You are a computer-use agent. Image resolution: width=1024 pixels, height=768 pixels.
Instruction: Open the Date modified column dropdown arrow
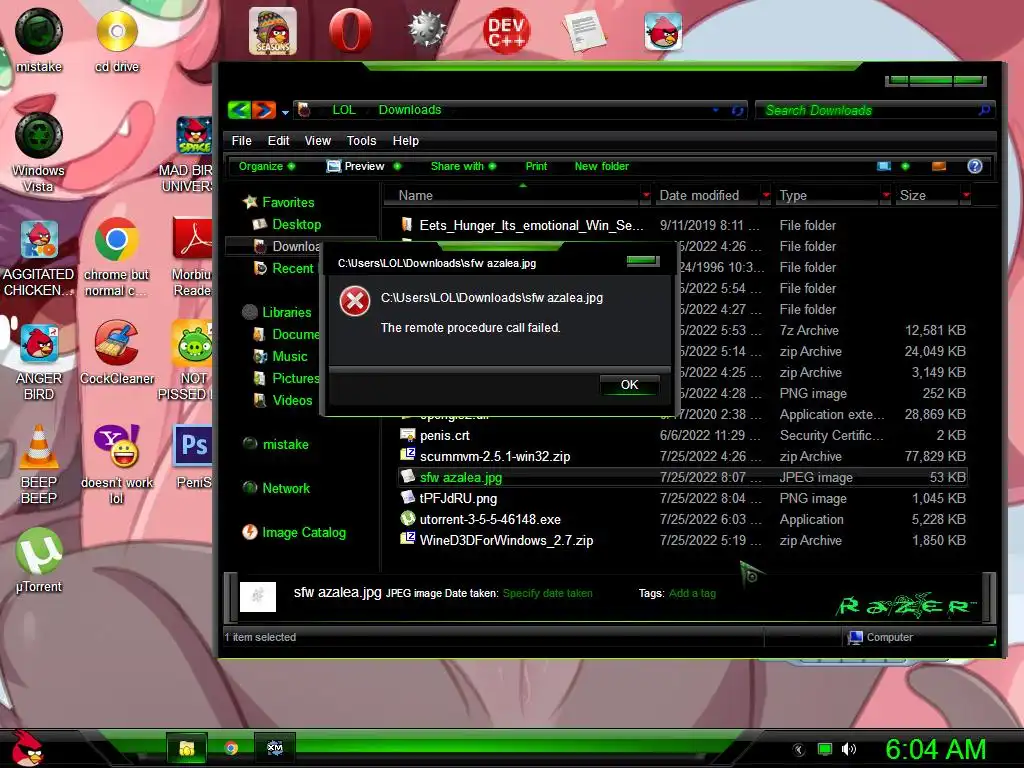coord(766,195)
